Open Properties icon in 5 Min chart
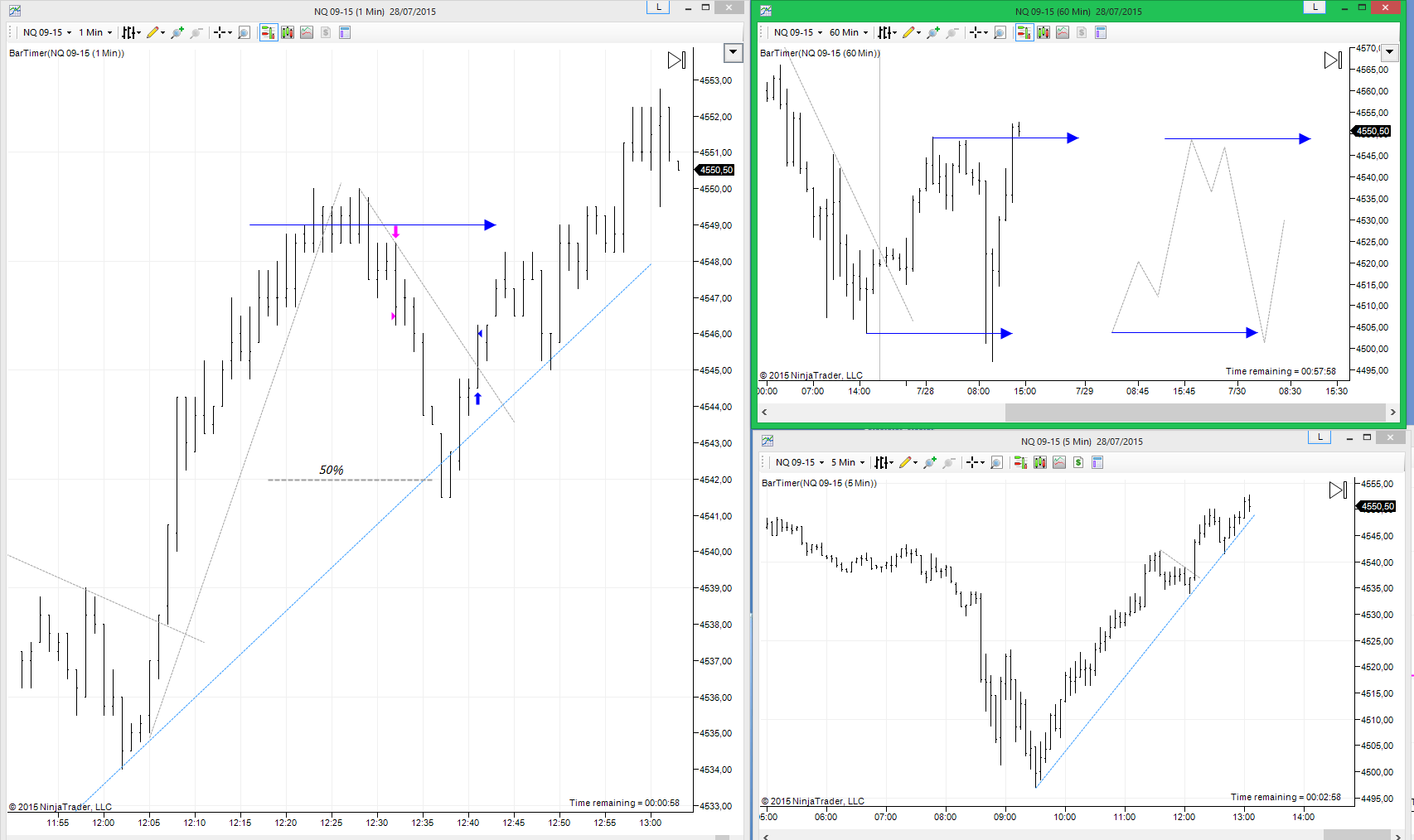 coord(1097,462)
